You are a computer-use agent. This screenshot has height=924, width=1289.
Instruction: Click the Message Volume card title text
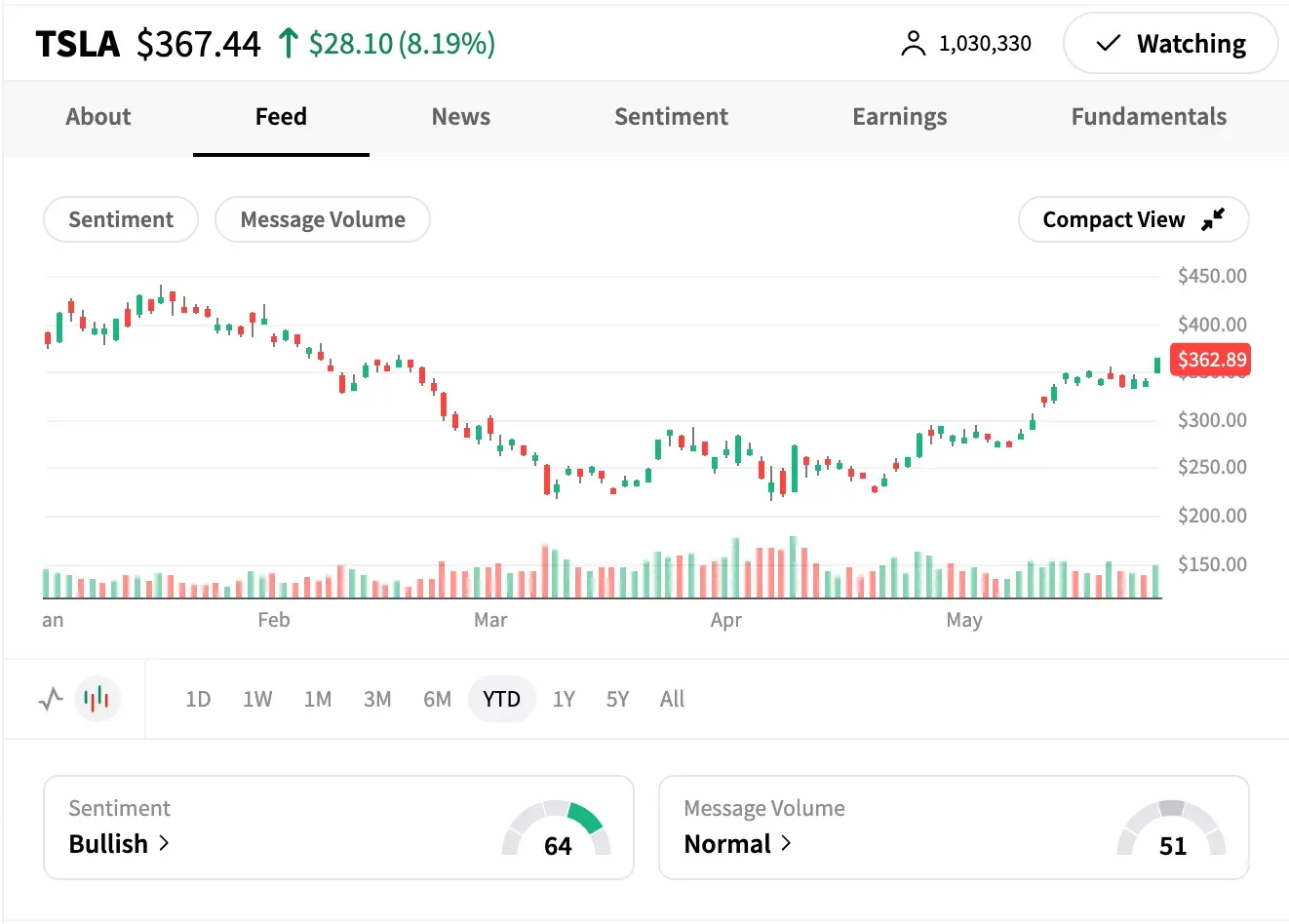pyautogui.click(x=764, y=808)
